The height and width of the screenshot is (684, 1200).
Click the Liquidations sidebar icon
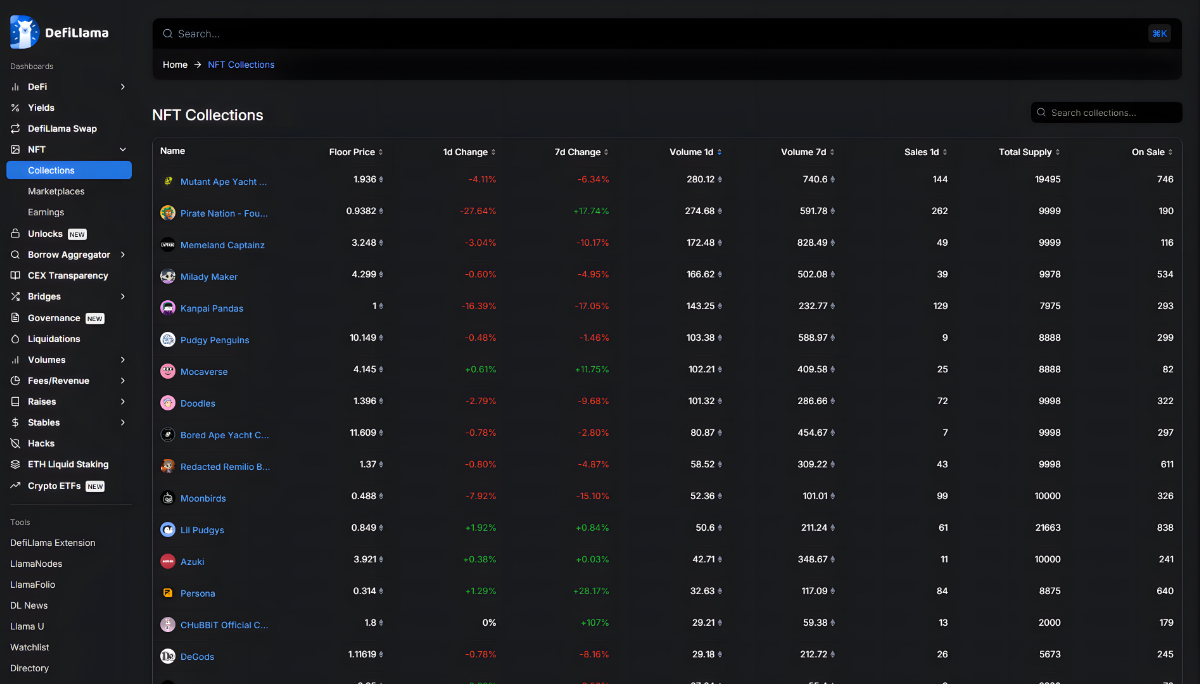tap(15, 339)
